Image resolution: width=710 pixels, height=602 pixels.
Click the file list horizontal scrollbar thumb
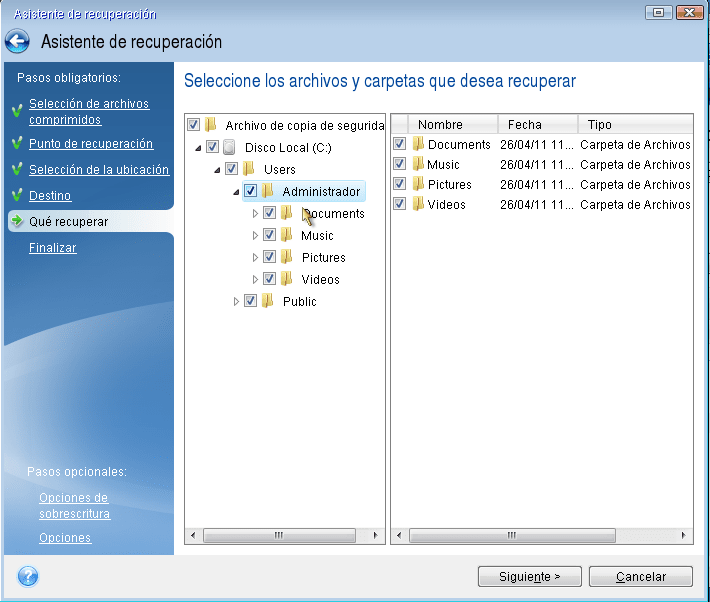click(512, 535)
